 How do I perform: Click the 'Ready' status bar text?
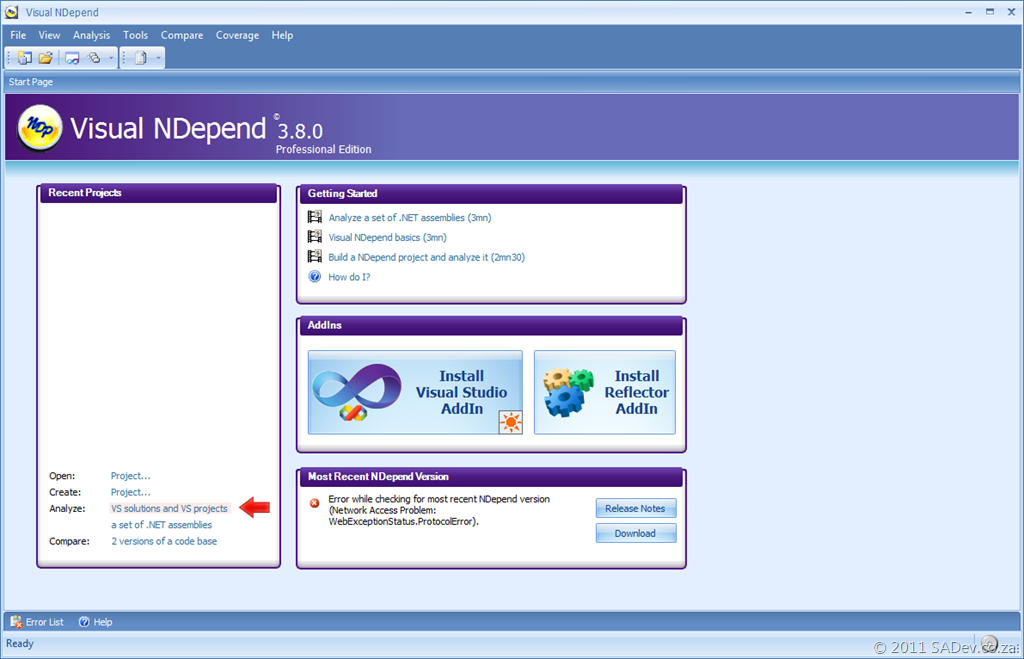[x=20, y=643]
